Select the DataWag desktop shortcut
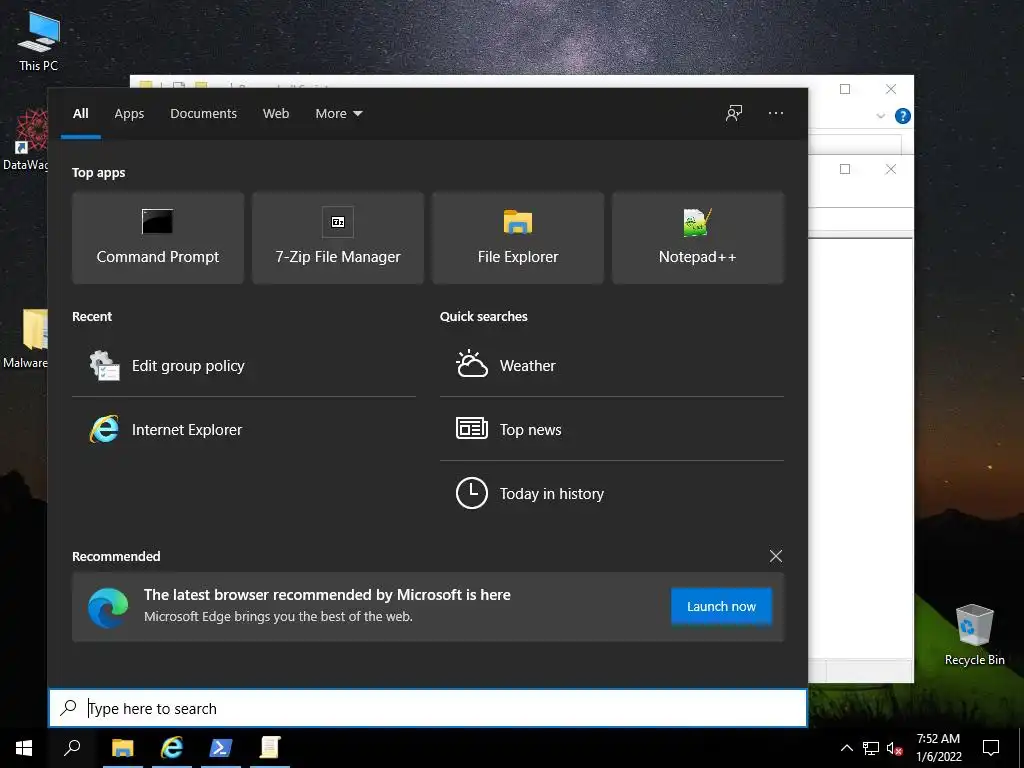The width and height of the screenshot is (1024, 768). click(25, 138)
